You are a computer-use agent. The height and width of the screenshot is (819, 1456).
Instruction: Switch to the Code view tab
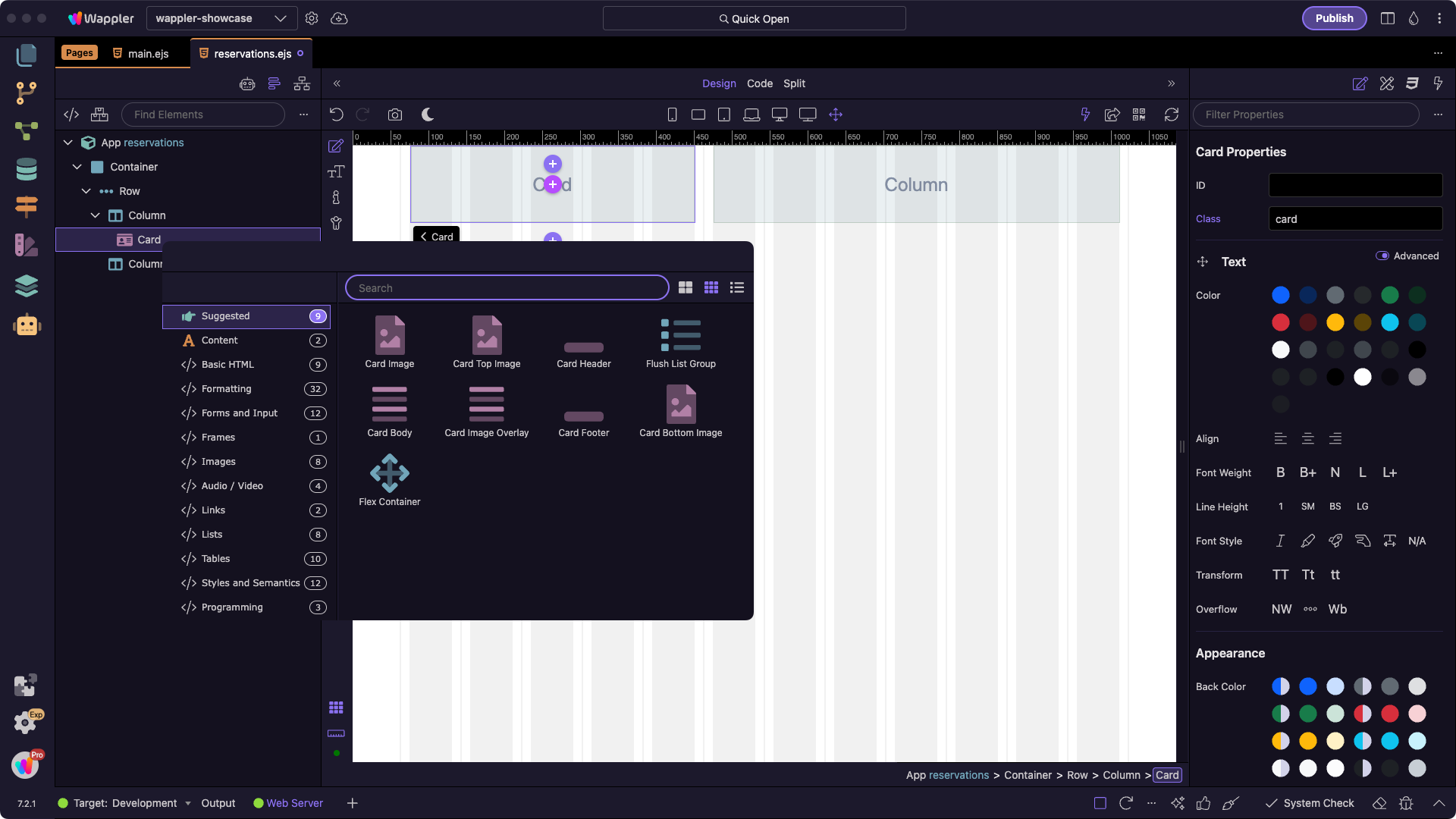[x=759, y=83]
